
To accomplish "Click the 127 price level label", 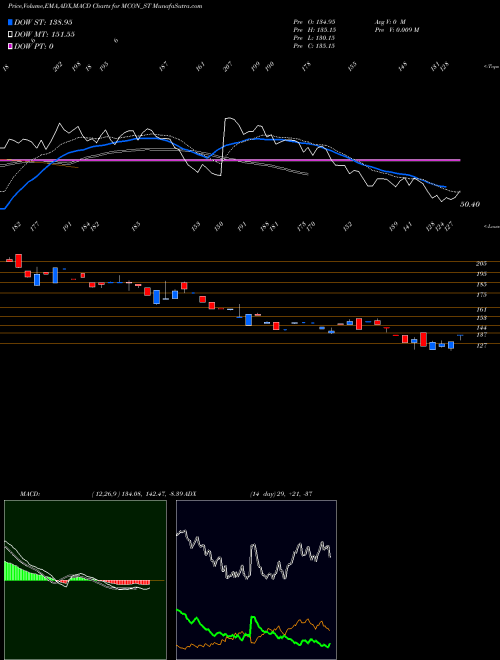I will point(481,346).
